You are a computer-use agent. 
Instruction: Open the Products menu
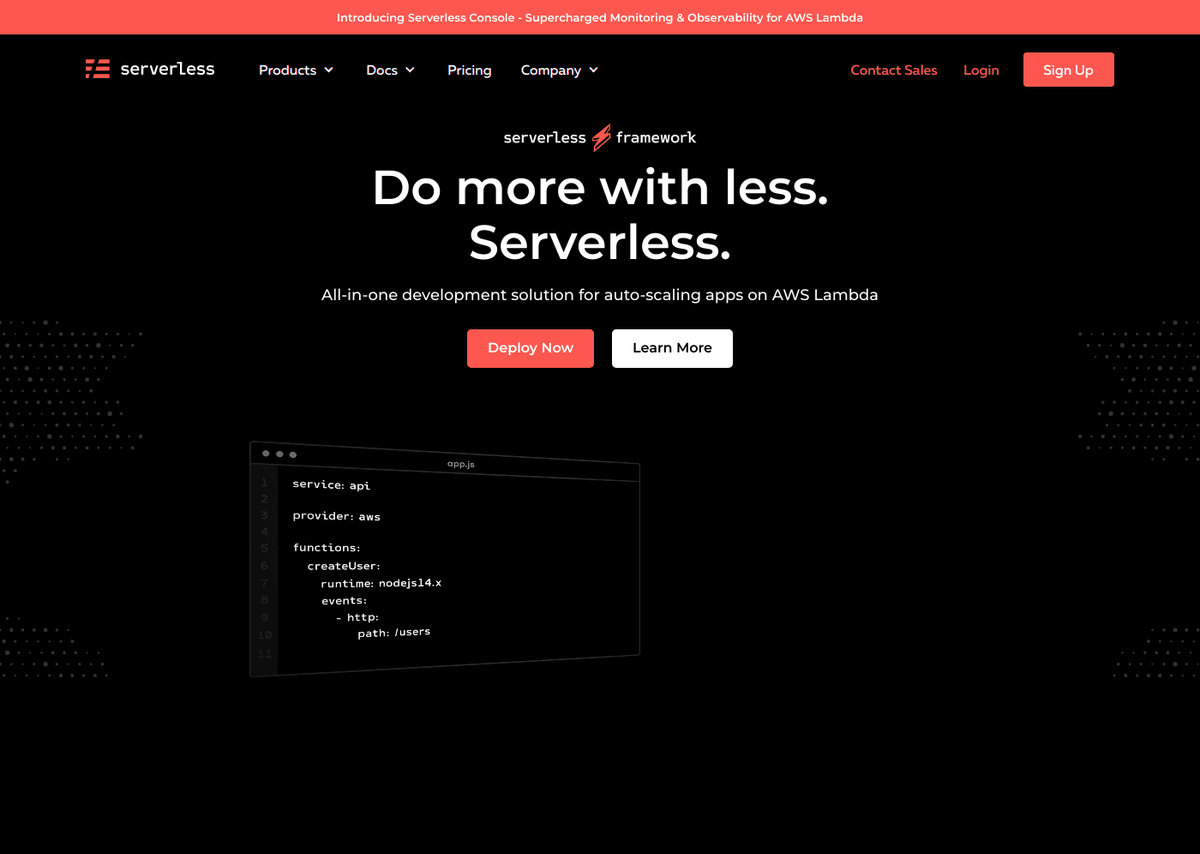[x=296, y=70]
